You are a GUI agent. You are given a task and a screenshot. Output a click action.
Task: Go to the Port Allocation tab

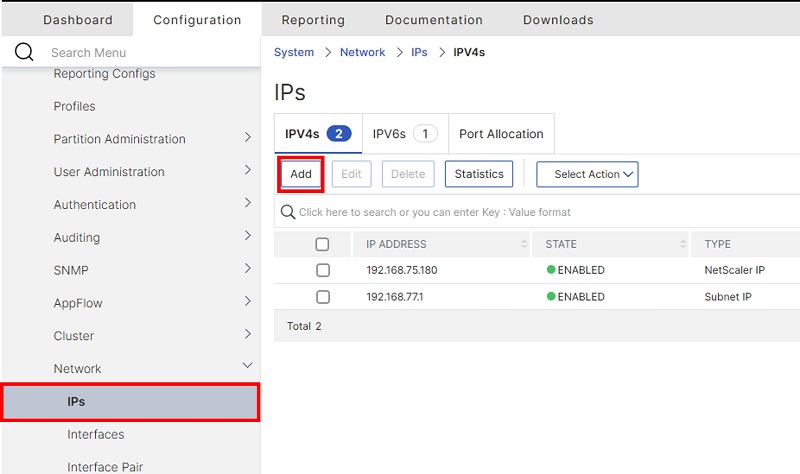pos(501,134)
